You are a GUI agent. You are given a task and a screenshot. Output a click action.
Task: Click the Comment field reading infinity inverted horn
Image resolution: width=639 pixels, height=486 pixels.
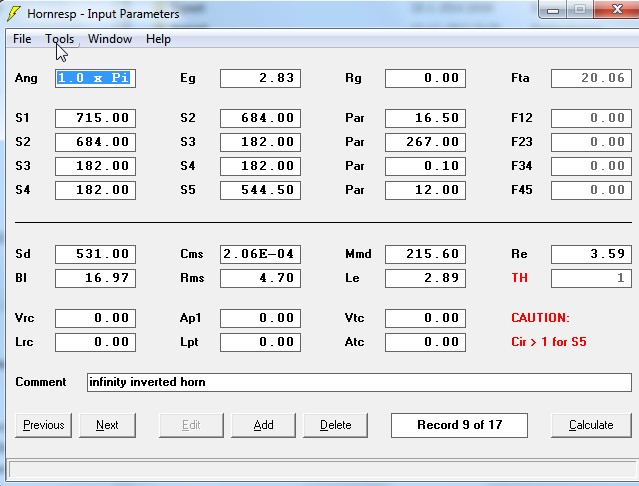[359, 382]
